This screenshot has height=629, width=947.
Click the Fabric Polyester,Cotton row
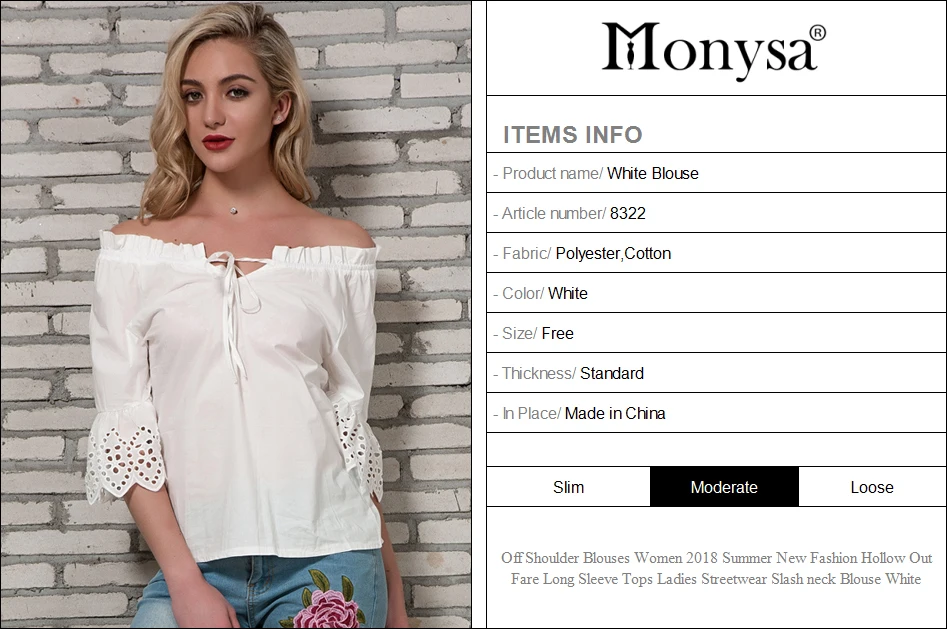(x=716, y=253)
